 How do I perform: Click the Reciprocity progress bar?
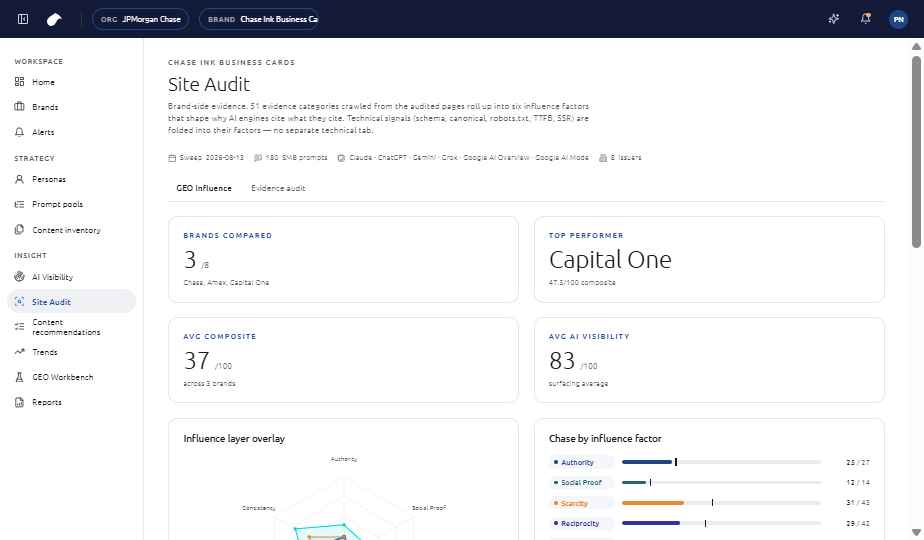(721, 523)
